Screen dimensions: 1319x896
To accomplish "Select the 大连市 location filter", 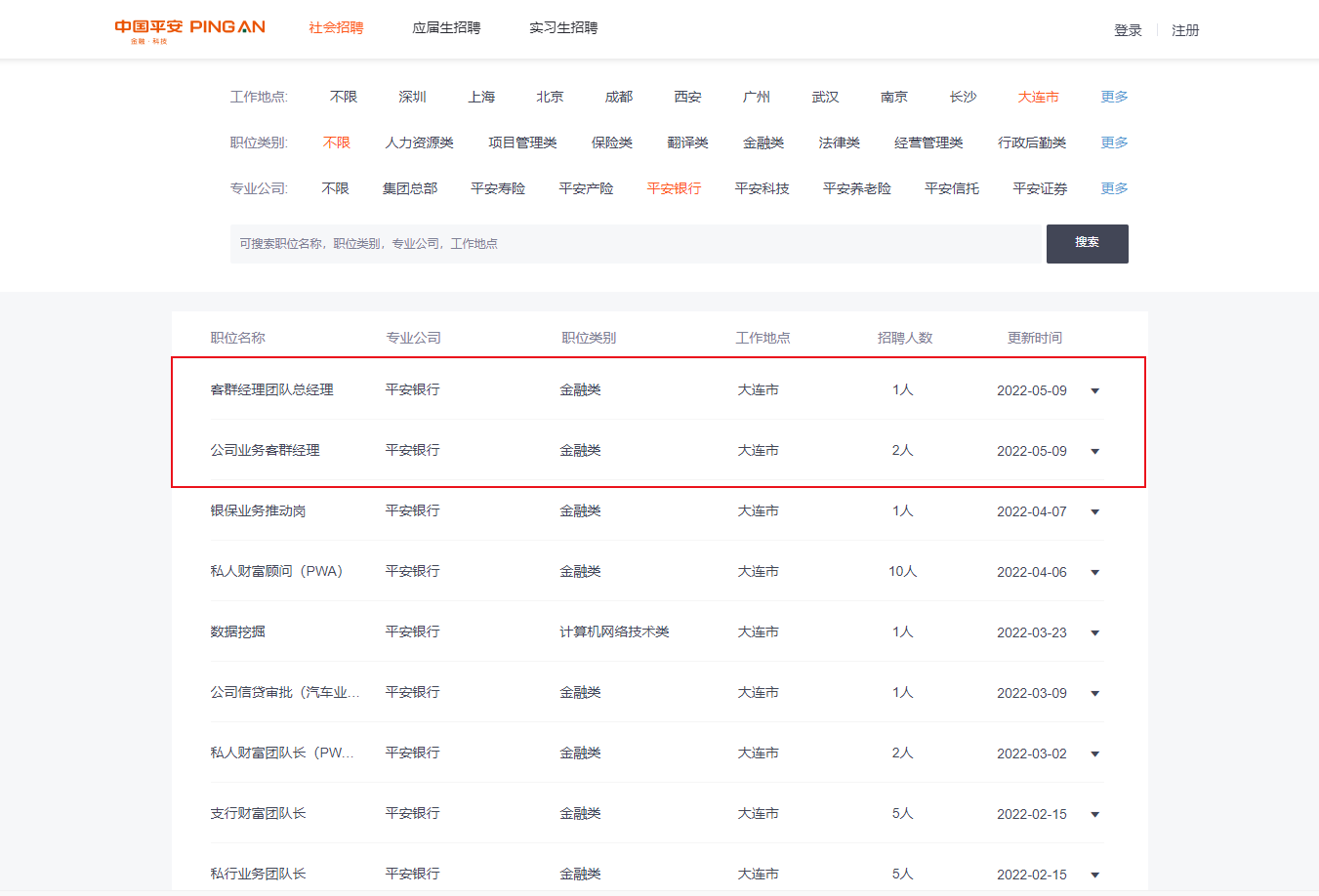I will [x=1039, y=97].
